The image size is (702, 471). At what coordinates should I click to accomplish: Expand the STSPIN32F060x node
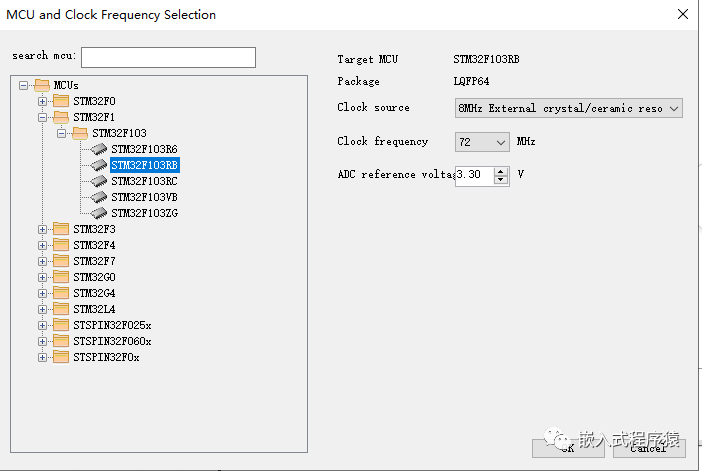coord(43,342)
